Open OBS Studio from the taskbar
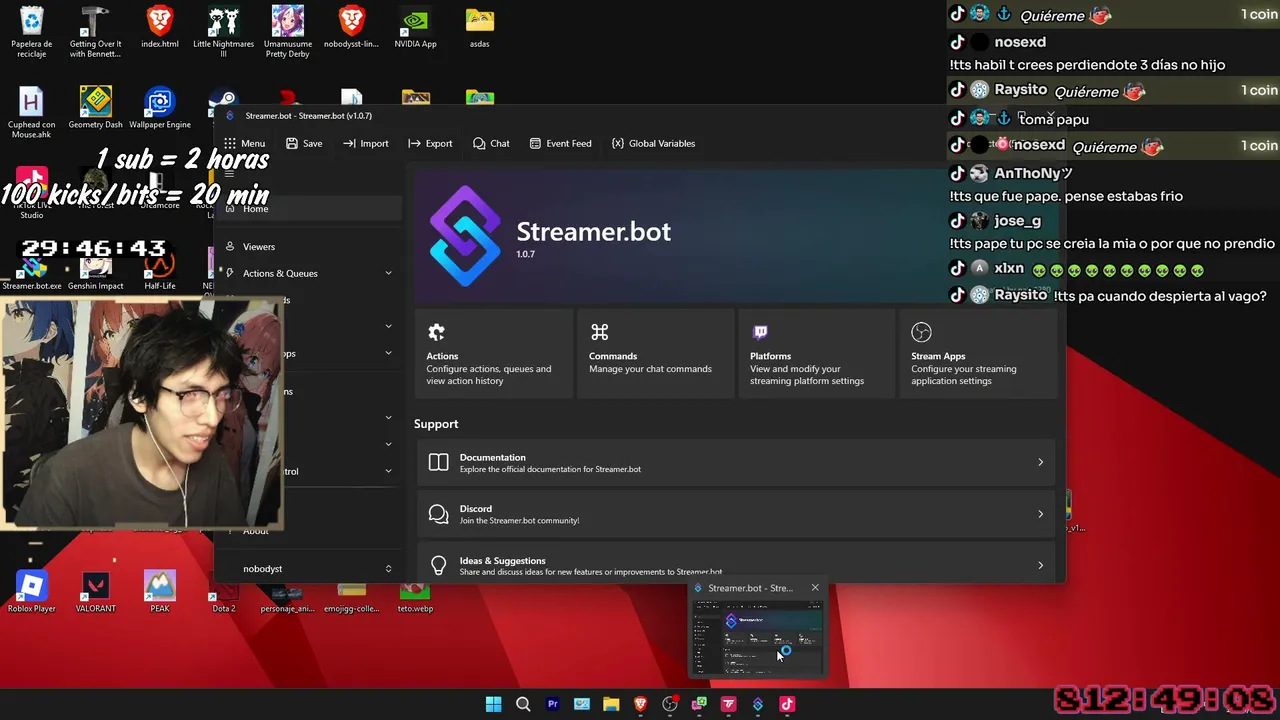1280x720 pixels. 670,704
